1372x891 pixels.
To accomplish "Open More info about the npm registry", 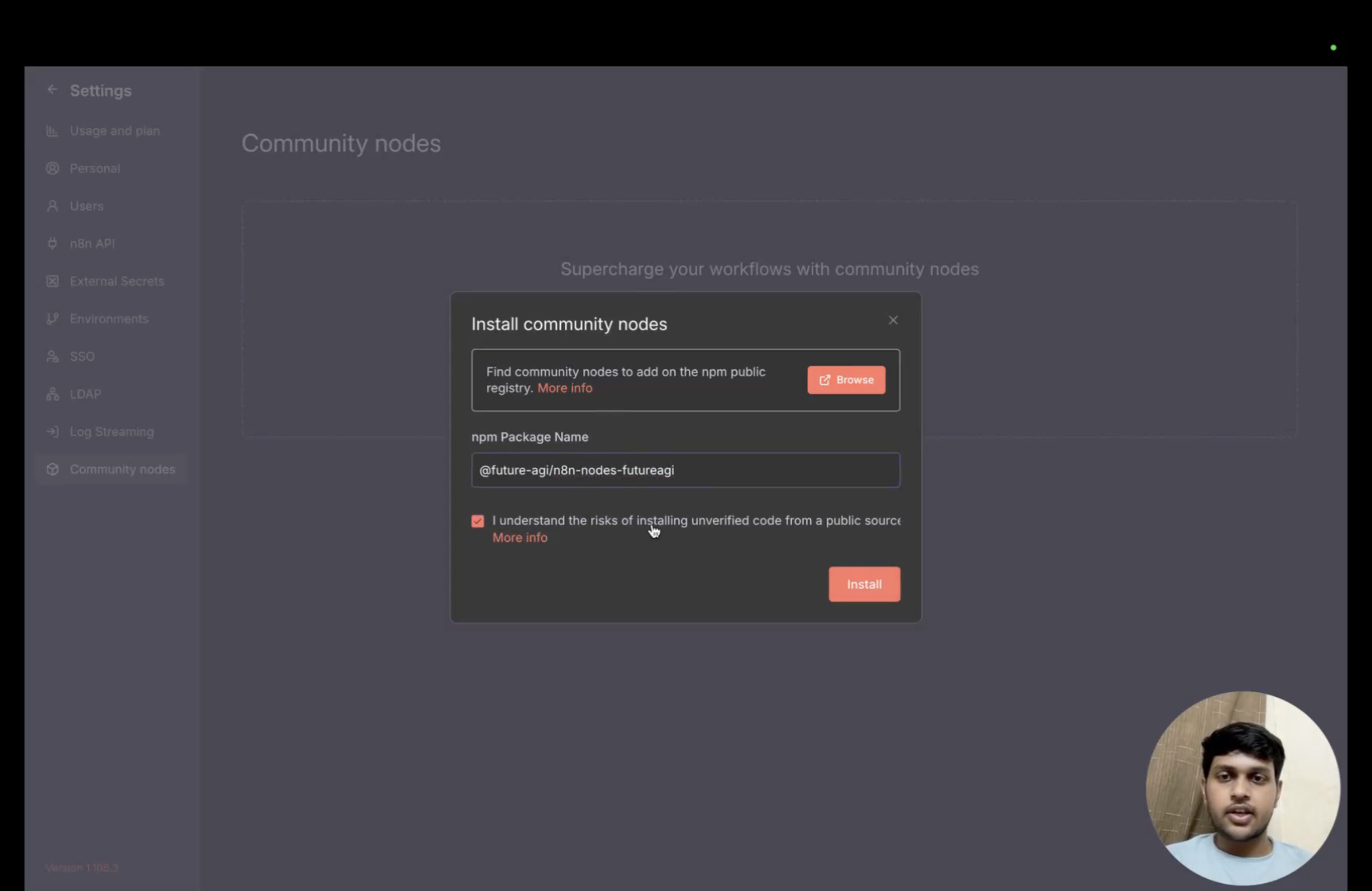I will (x=564, y=388).
